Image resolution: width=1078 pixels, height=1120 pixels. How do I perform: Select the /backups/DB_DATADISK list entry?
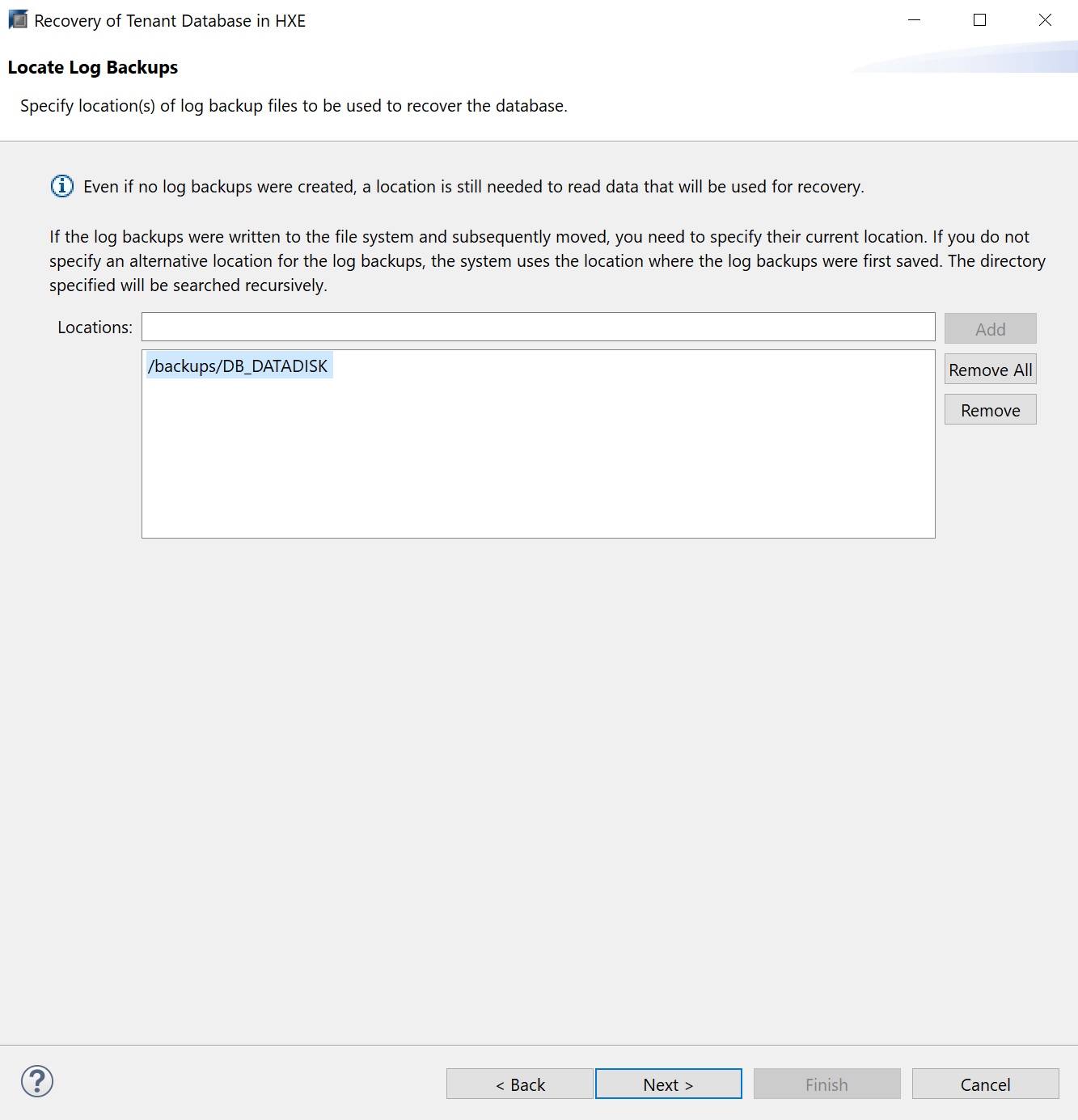click(x=238, y=366)
